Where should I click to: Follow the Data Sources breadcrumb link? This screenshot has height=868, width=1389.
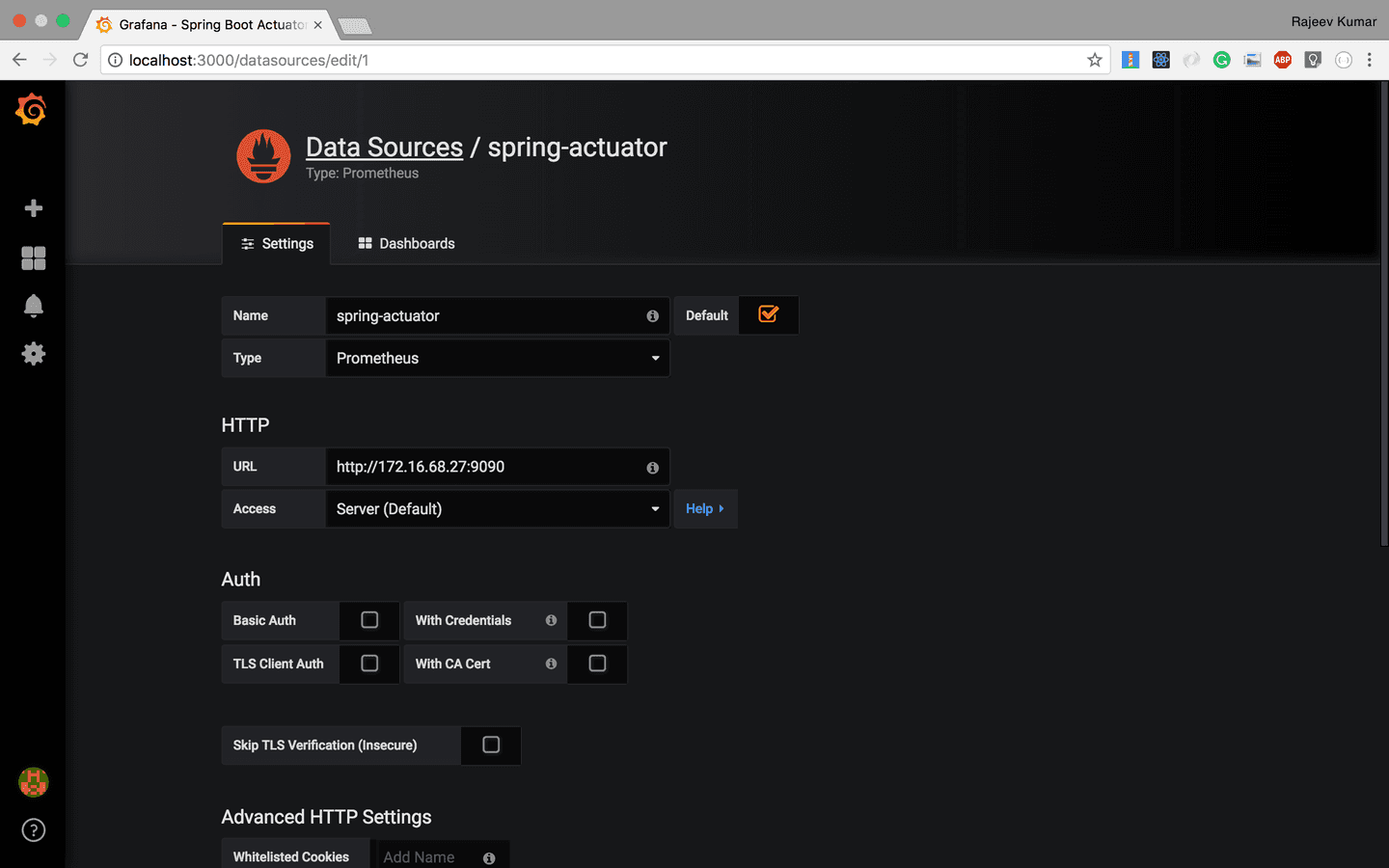coord(385,147)
